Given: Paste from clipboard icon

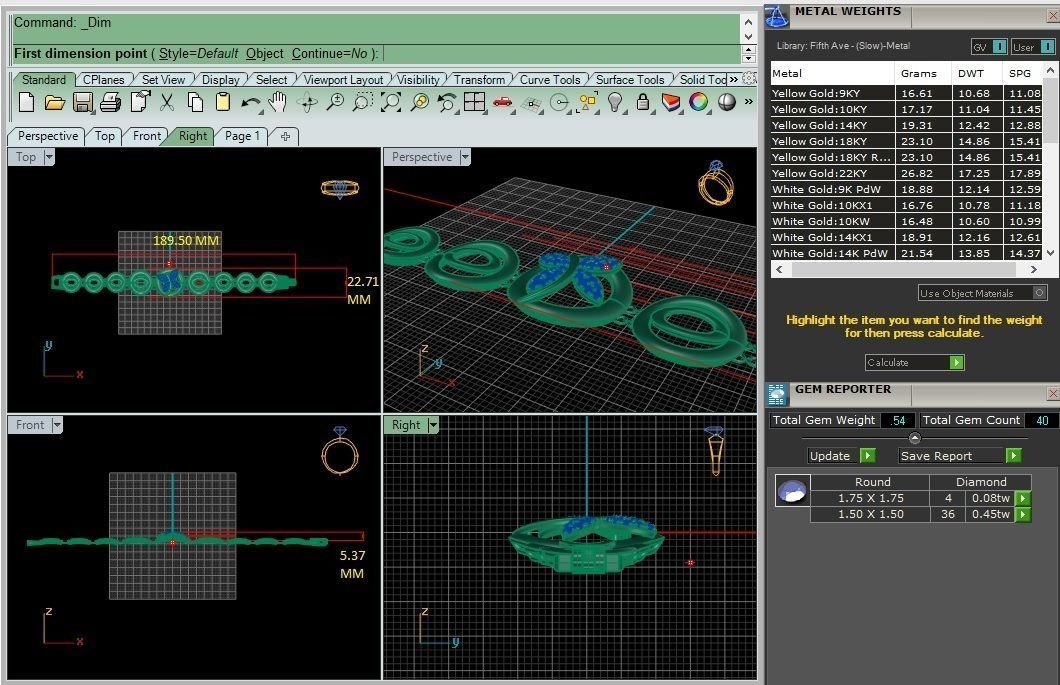Looking at the screenshot, I should click(x=222, y=102).
